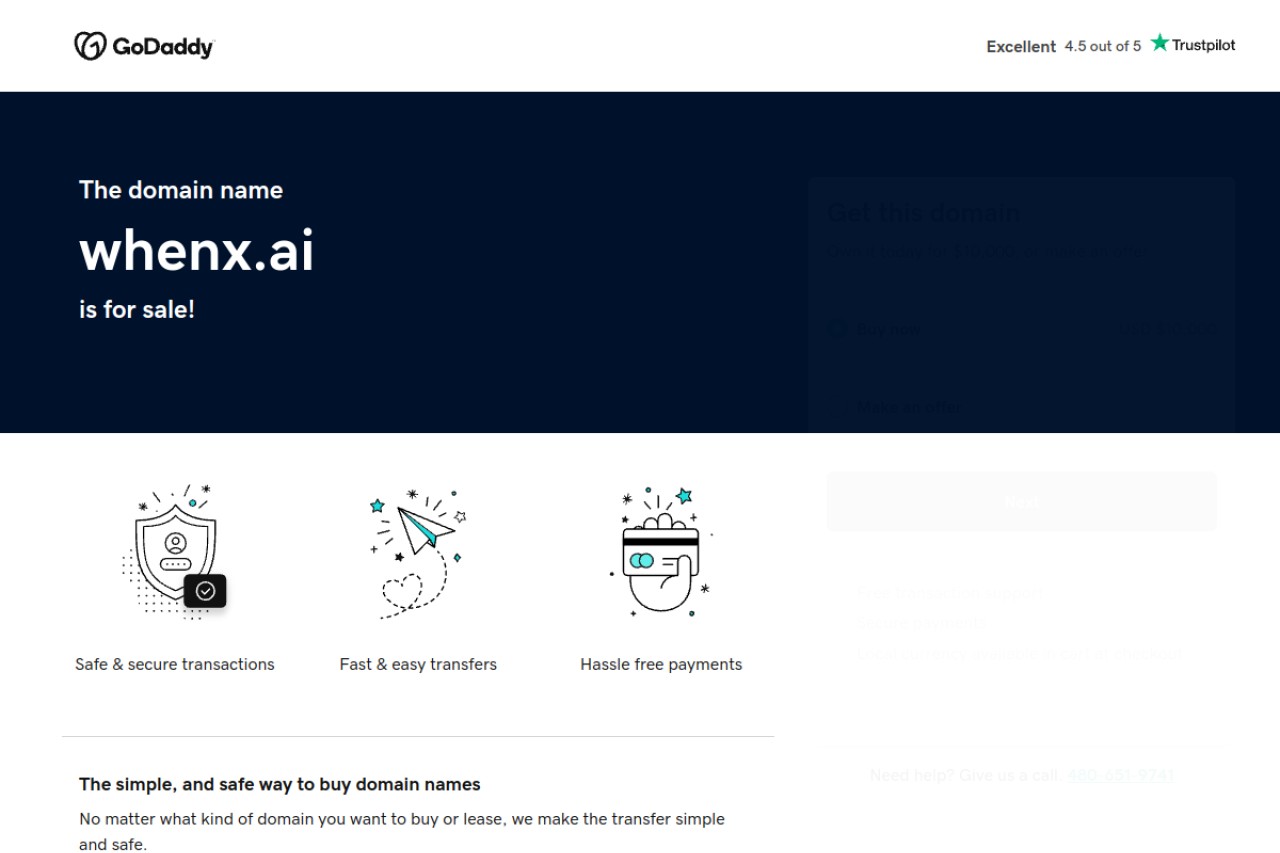Click the credit card payments icon
The height and width of the screenshot is (853, 1280).
pyautogui.click(x=661, y=551)
